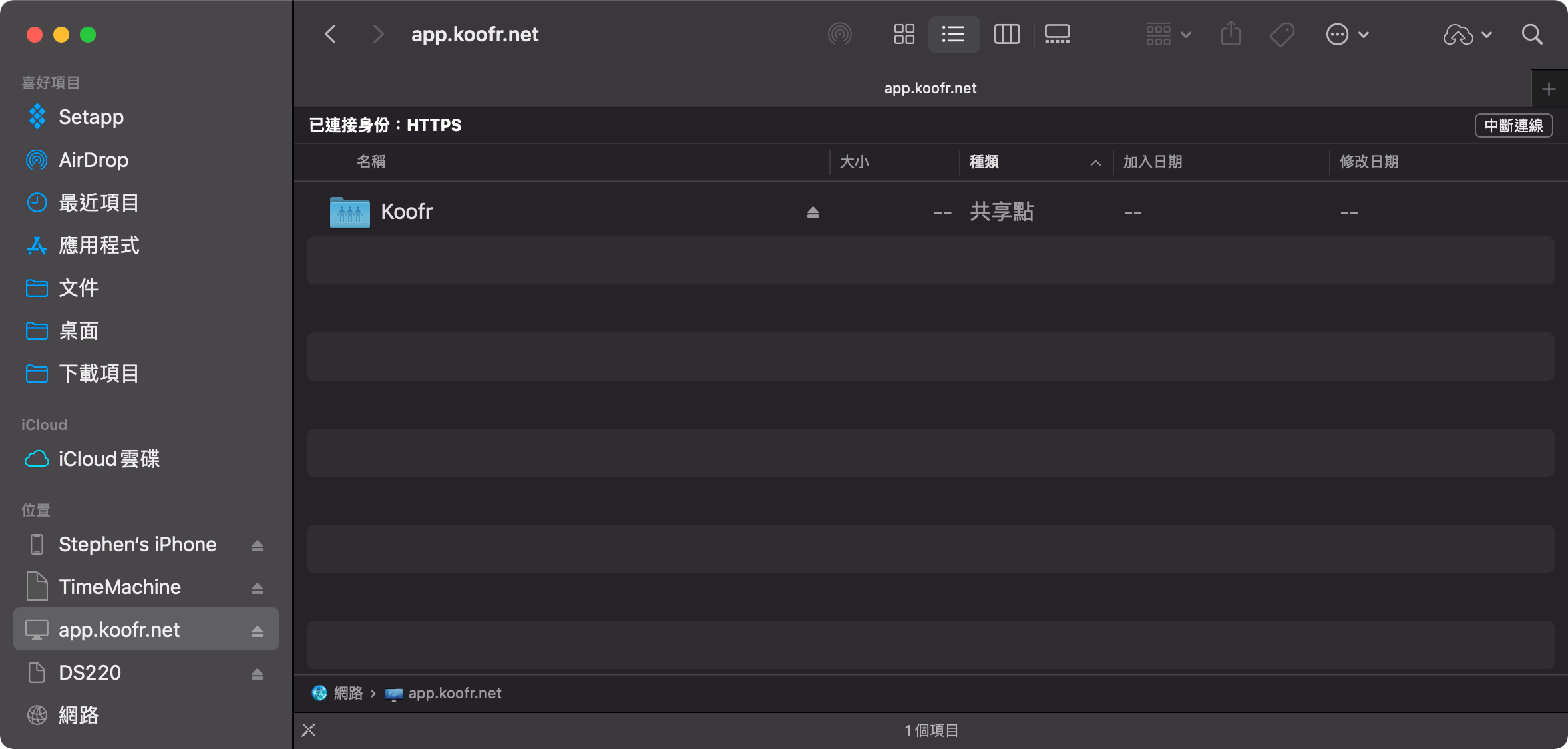Click the tools icon in status bar
1568x749 pixels.
point(309,730)
